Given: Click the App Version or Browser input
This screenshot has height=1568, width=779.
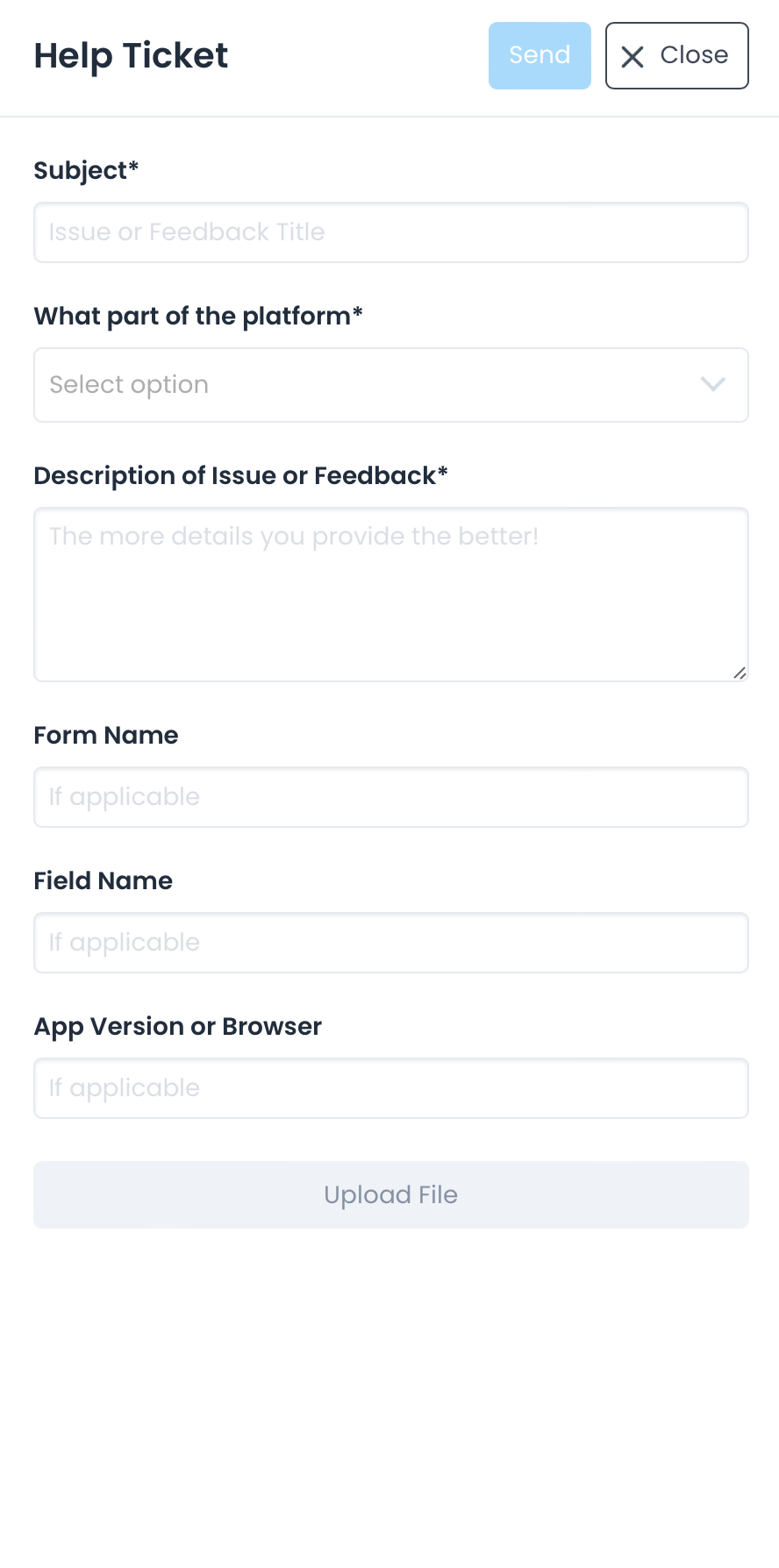Looking at the screenshot, I should pyautogui.click(x=390, y=1088).
